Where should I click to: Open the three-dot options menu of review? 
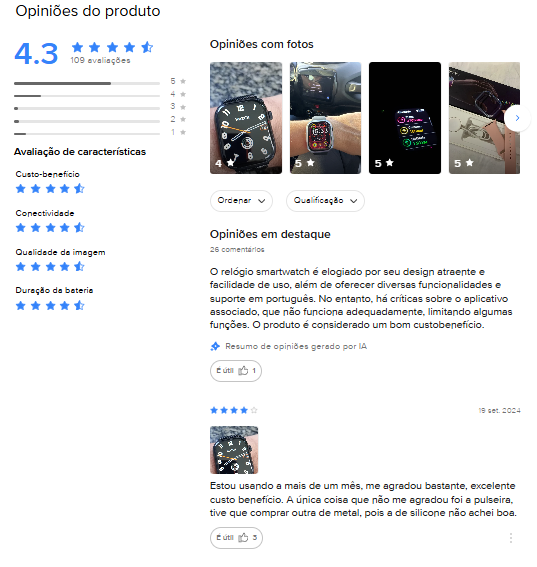tap(511, 538)
